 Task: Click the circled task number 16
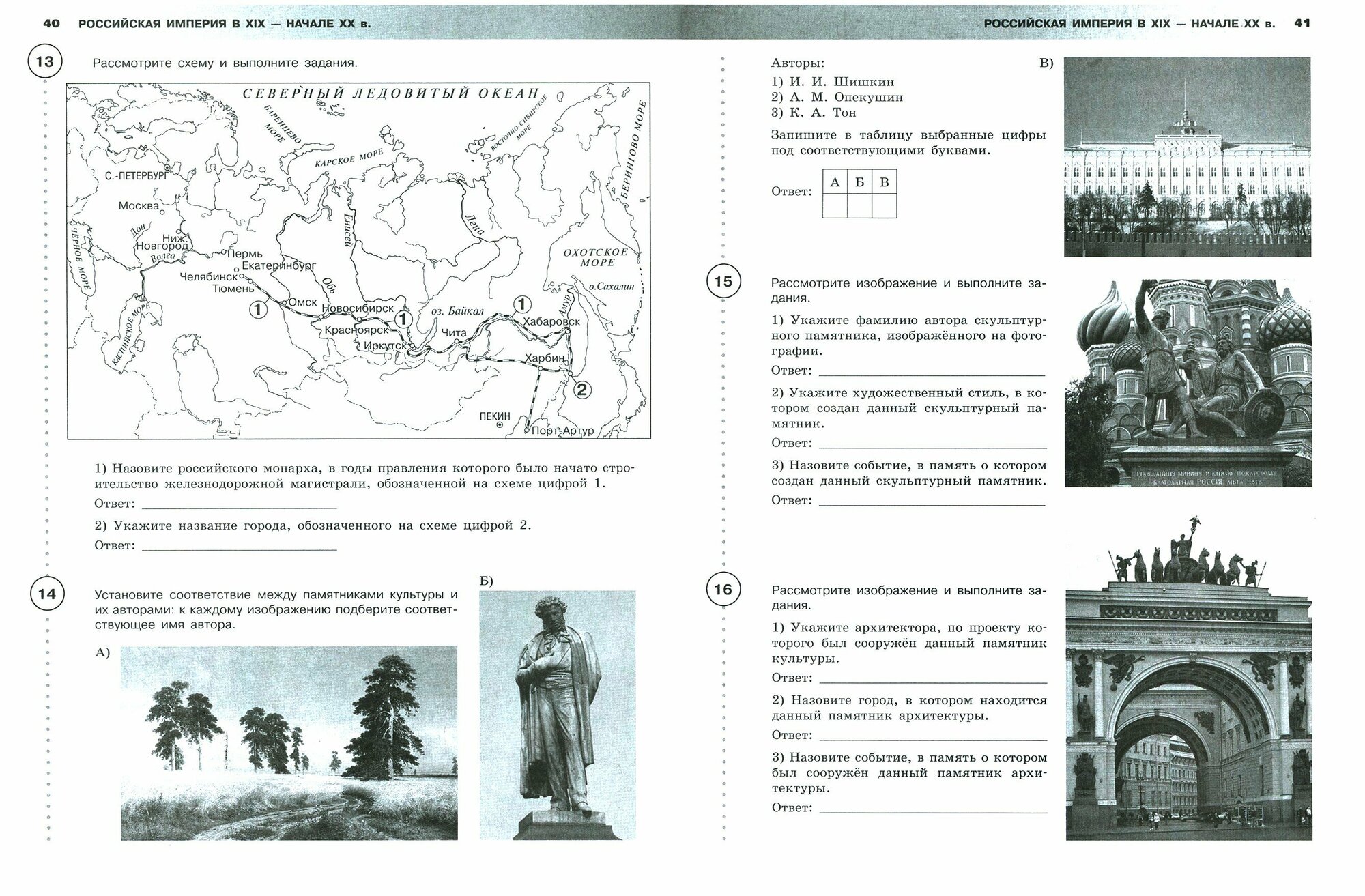[x=723, y=589]
